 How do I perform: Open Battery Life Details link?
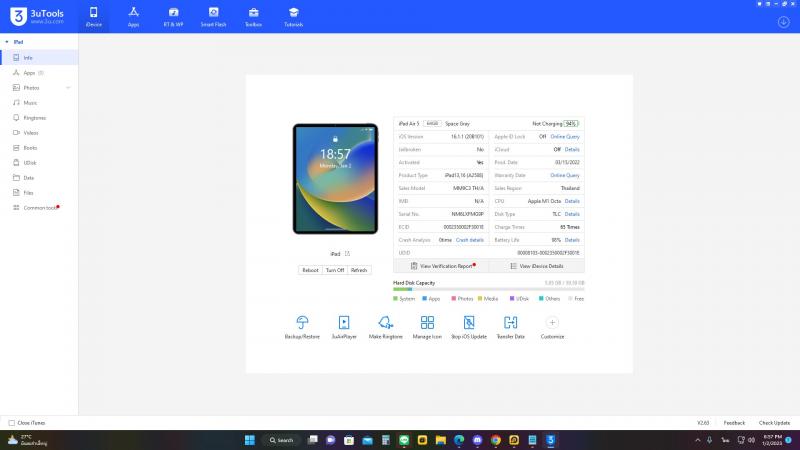pyautogui.click(x=572, y=240)
